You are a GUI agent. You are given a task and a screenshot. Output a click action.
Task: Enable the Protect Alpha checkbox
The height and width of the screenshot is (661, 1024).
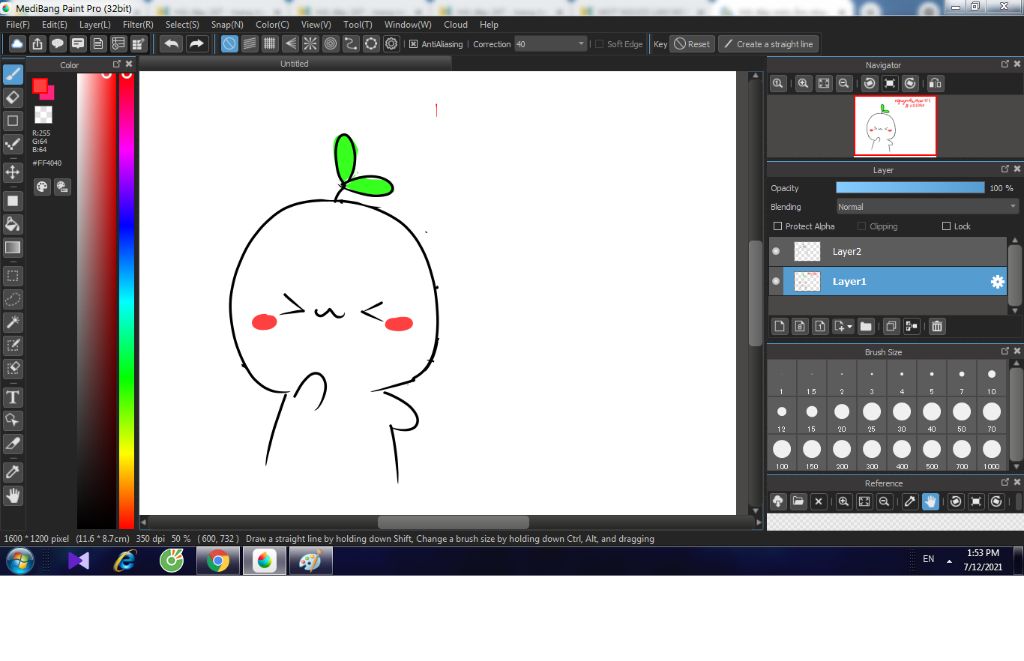tap(777, 226)
